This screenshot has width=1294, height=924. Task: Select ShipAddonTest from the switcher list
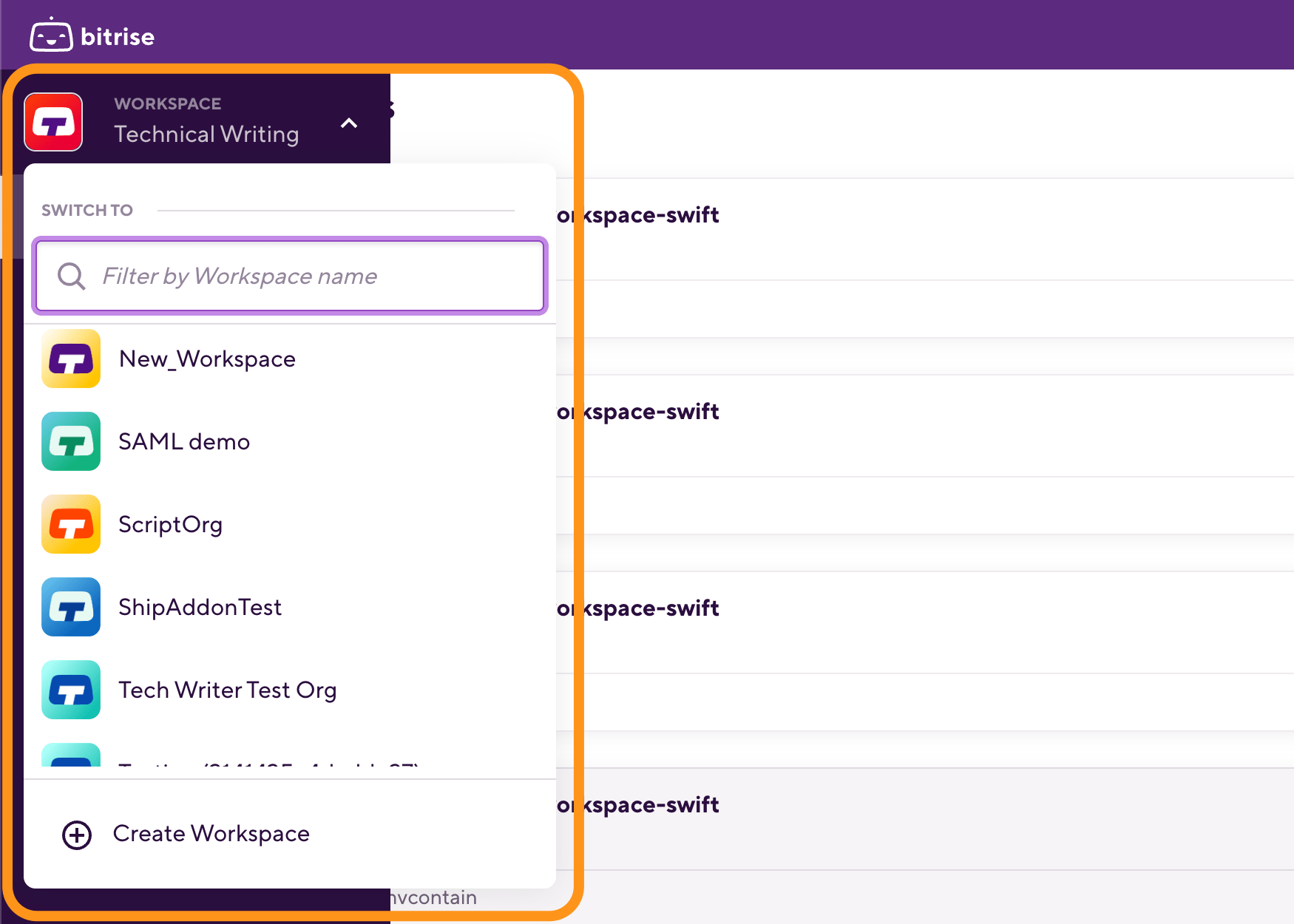[200, 608]
